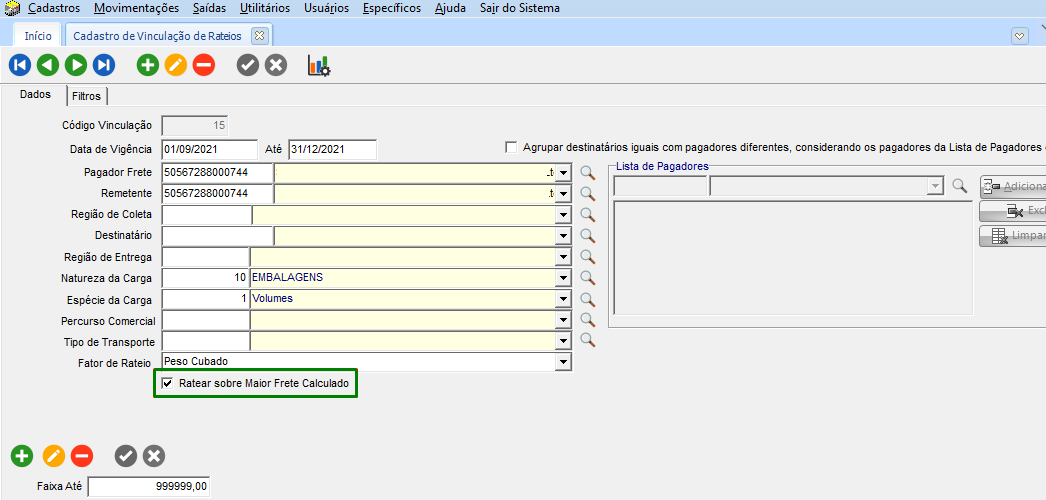
Task: Go to the previous record
Action: click(47, 66)
